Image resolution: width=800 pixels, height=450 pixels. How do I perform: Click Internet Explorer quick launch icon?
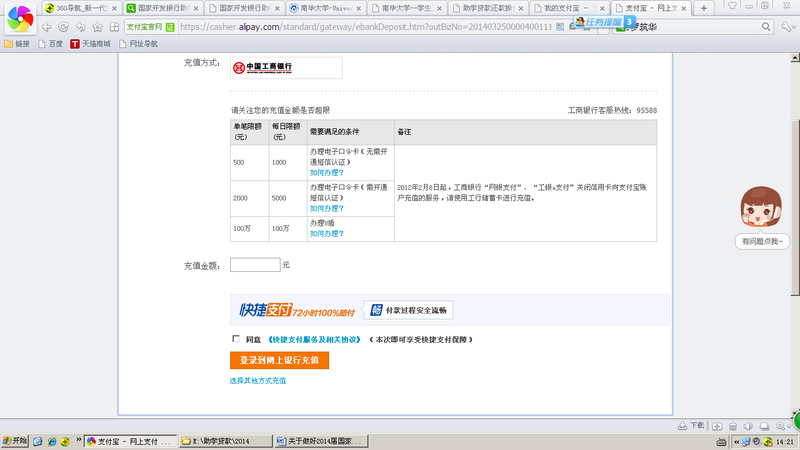click(x=52, y=441)
